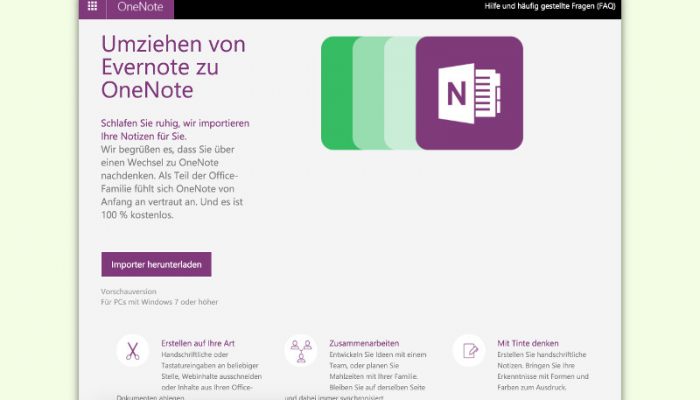Click the text 100 % kostenlos

tap(137, 215)
